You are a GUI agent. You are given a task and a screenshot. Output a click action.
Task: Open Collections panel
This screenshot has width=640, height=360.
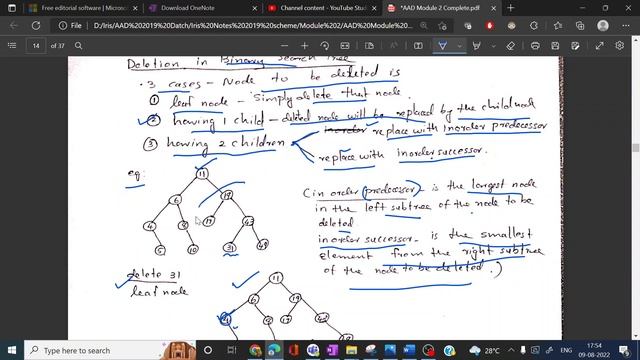[580, 25]
